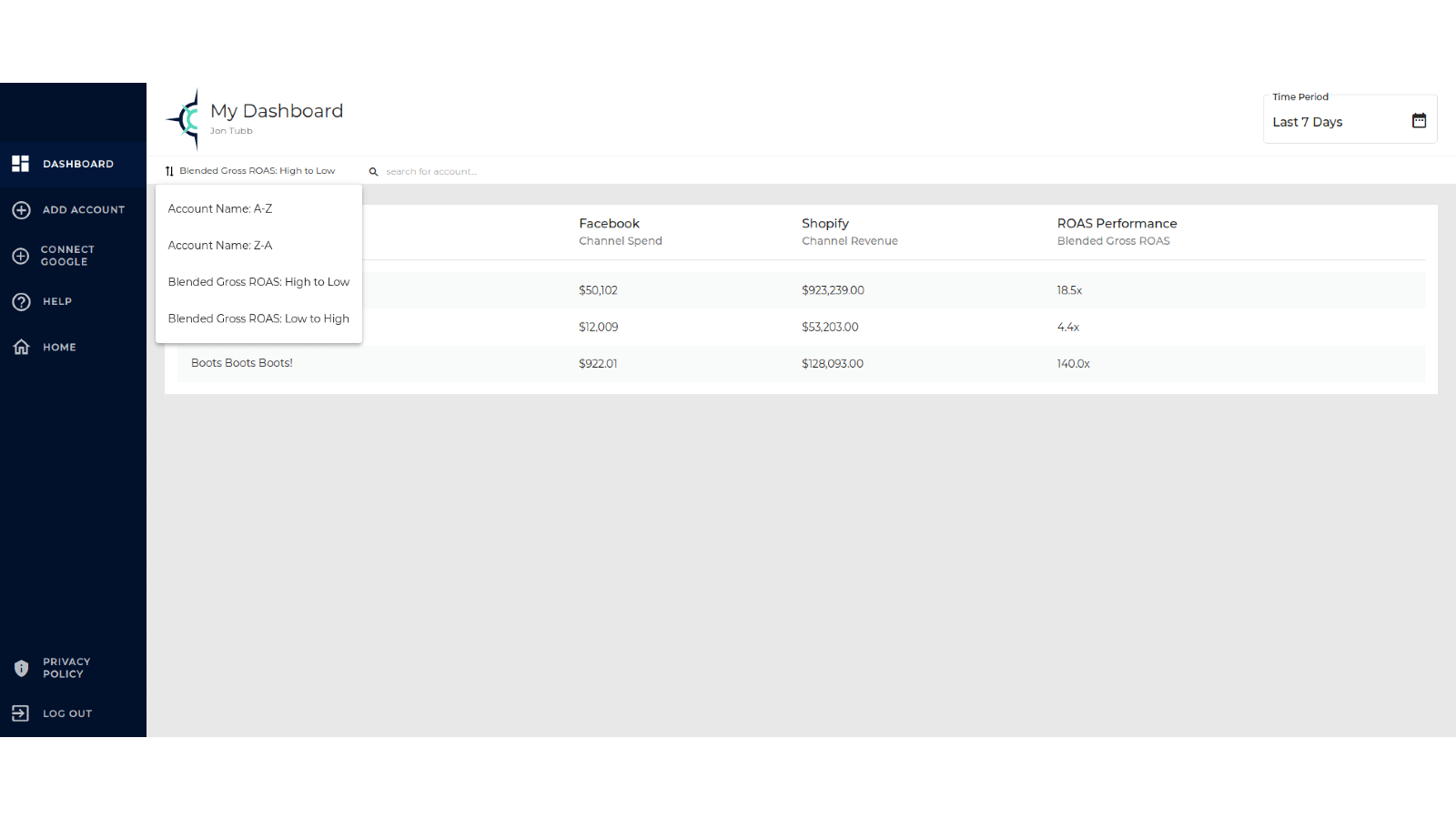Select the Boots Boots Boots! account row
Image resolution: width=1456 pixels, height=819 pixels.
click(801, 363)
